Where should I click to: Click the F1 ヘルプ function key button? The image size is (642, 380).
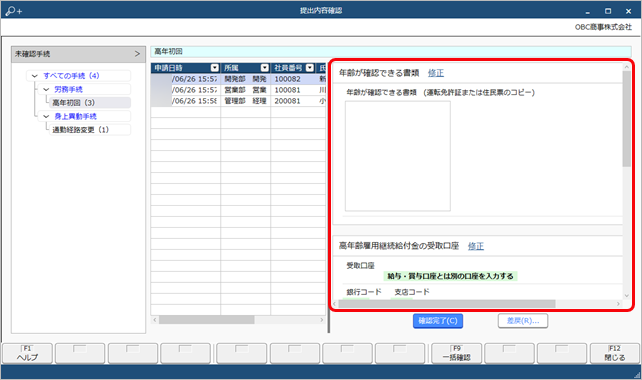pyautogui.click(x=27, y=353)
